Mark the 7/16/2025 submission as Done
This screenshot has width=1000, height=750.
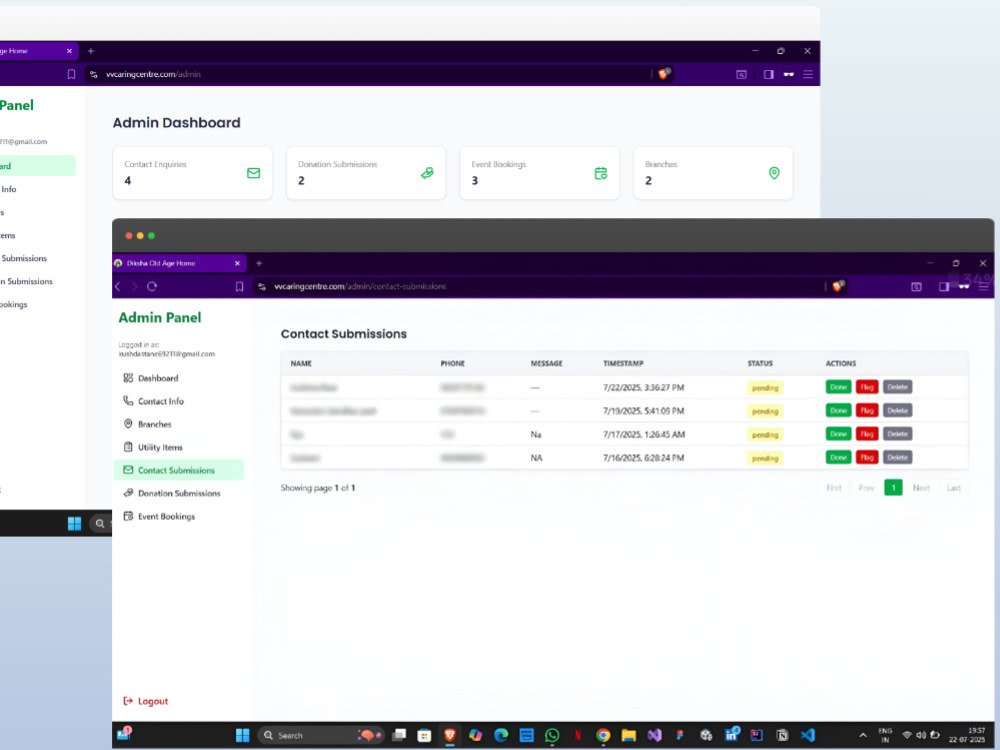coord(838,457)
